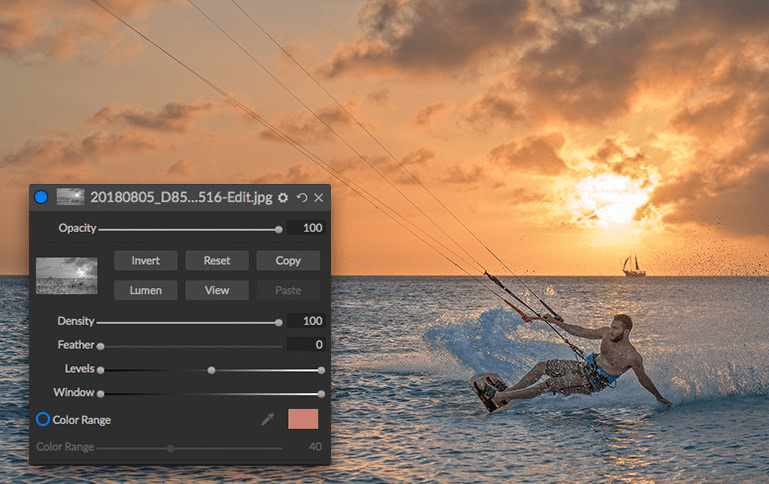This screenshot has height=484, width=769.
Task: Click the View mask button
Action: pyautogui.click(x=217, y=290)
